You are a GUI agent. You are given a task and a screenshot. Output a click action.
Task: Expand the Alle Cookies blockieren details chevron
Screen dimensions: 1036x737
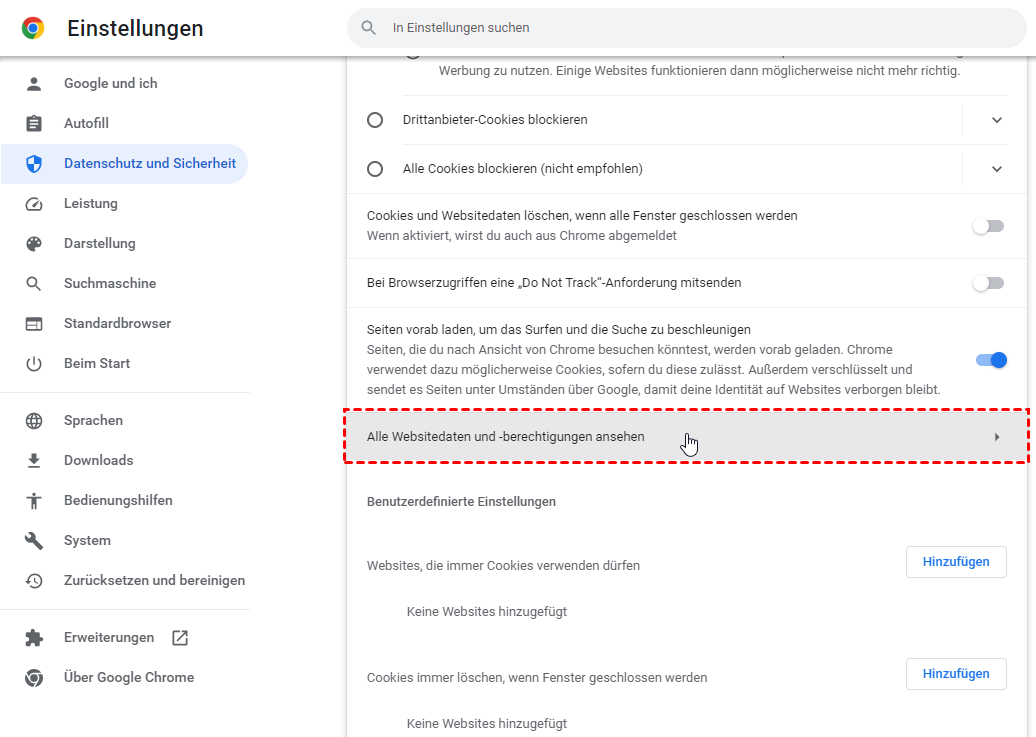point(996,169)
